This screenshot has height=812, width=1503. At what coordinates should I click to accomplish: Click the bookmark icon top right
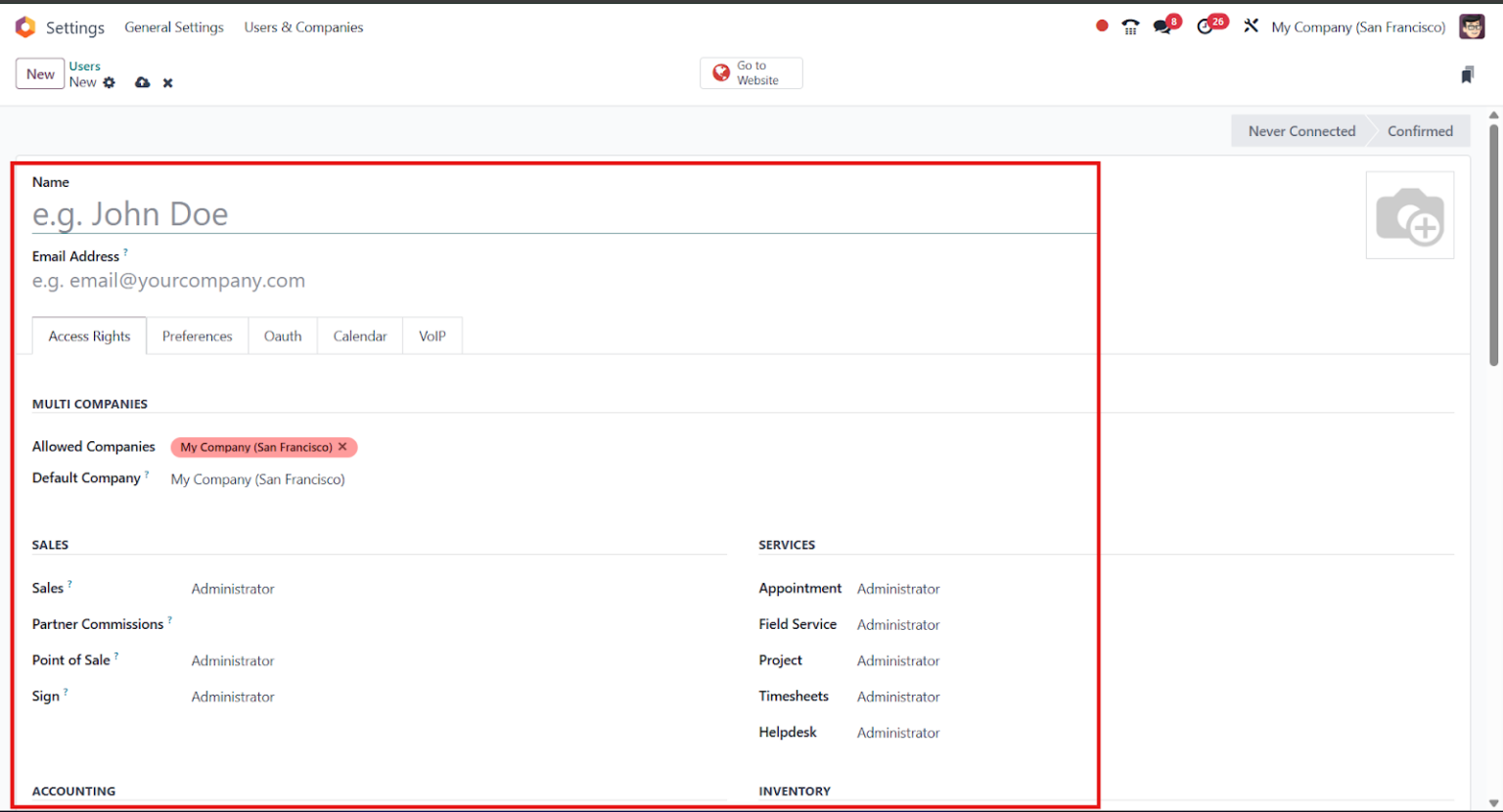1467,74
